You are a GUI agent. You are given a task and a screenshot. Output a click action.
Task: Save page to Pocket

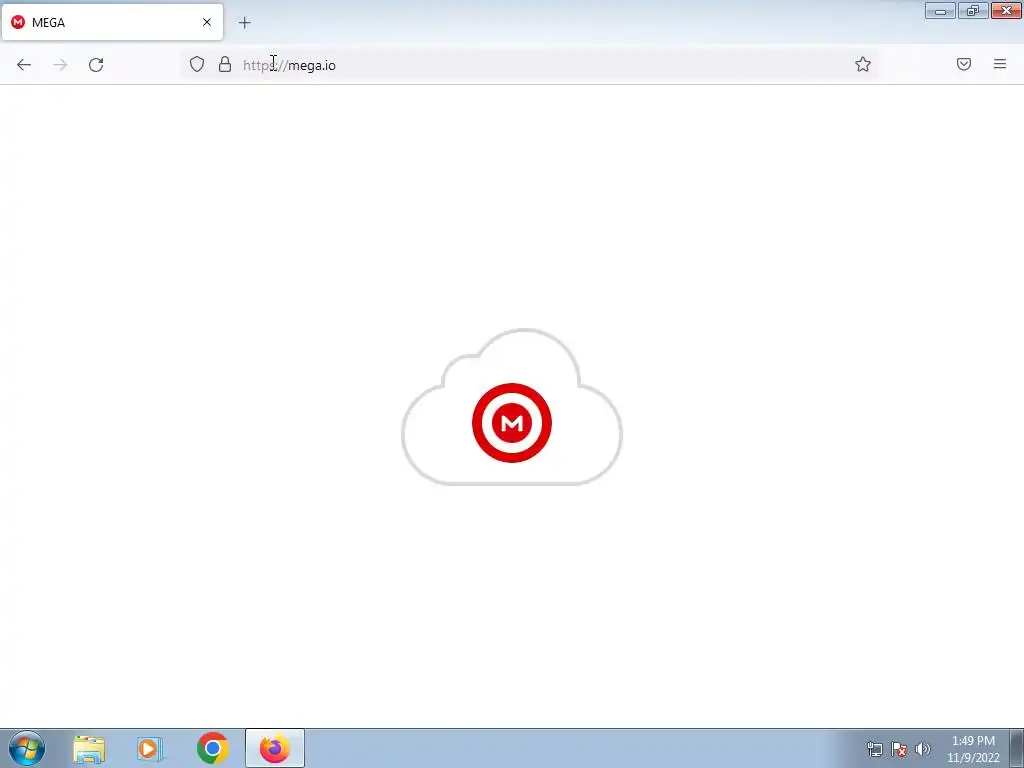(x=964, y=64)
